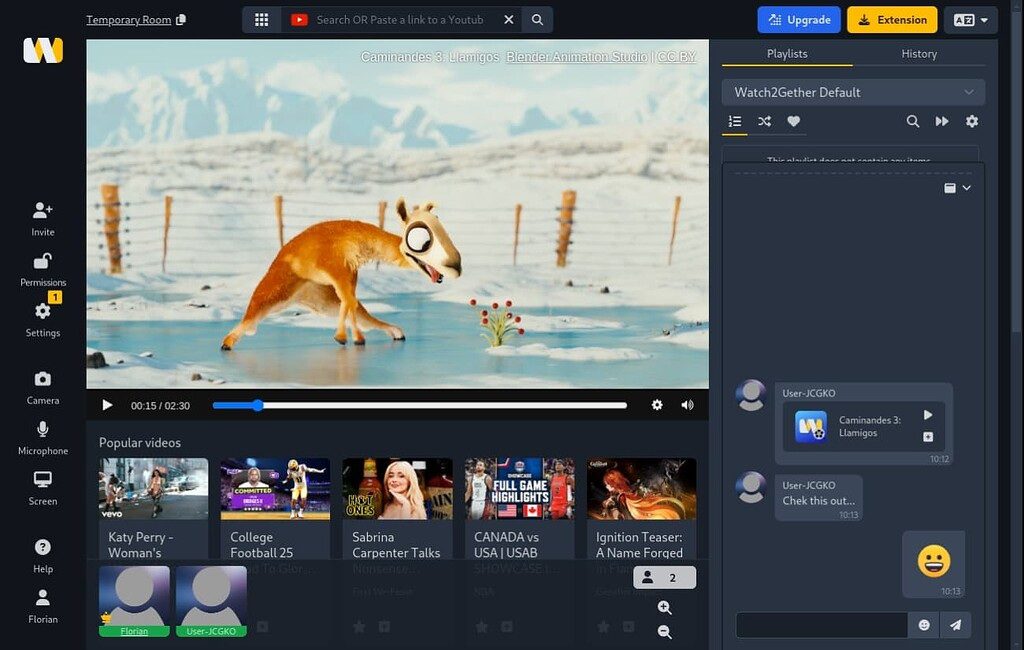Play the video
The height and width of the screenshot is (650, 1024).
coord(107,405)
